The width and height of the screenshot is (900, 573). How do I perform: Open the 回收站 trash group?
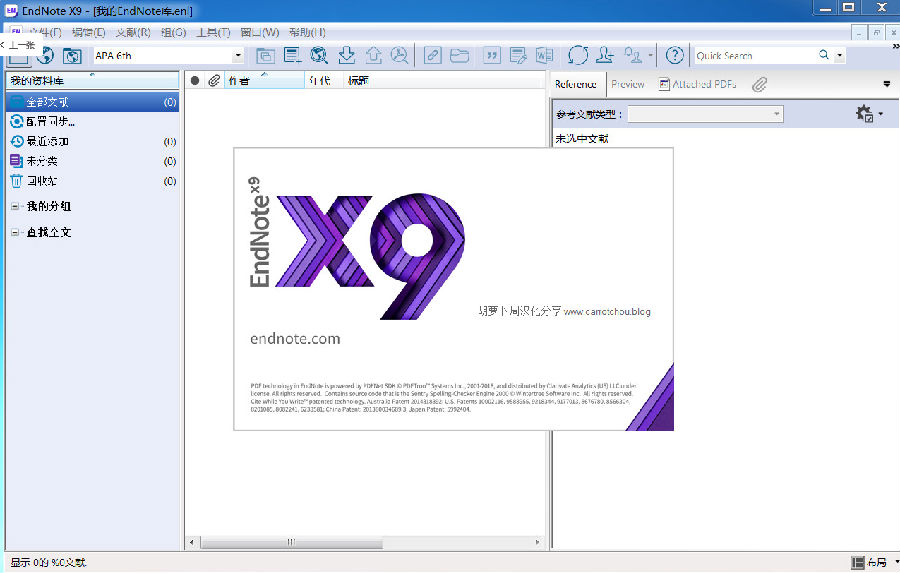[92, 181]
